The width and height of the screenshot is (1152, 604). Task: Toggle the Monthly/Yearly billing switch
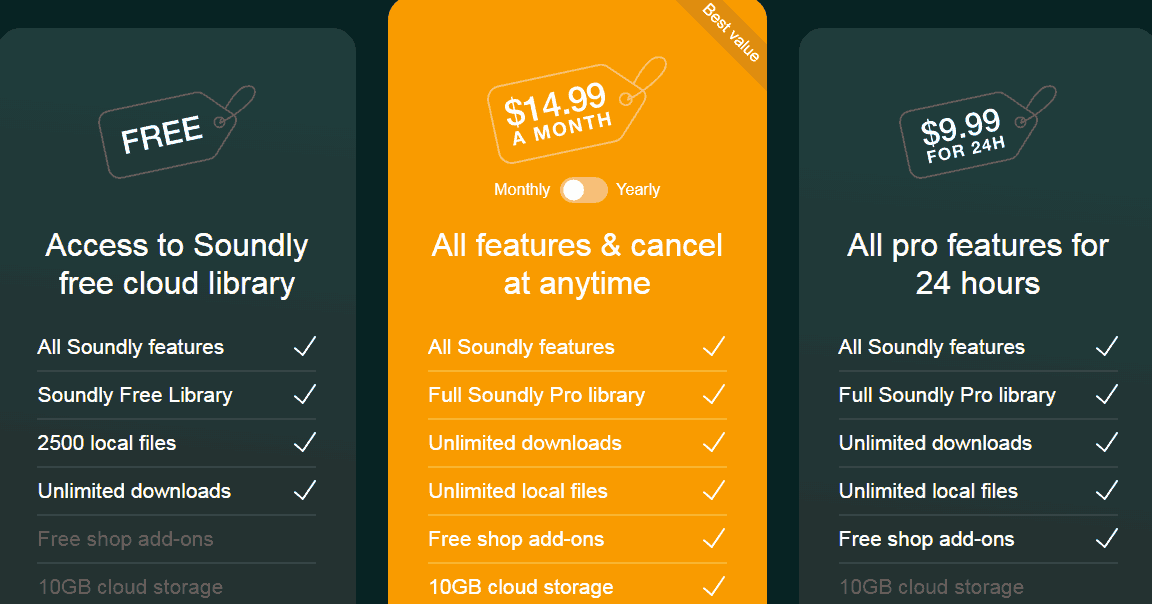[584, 190]
